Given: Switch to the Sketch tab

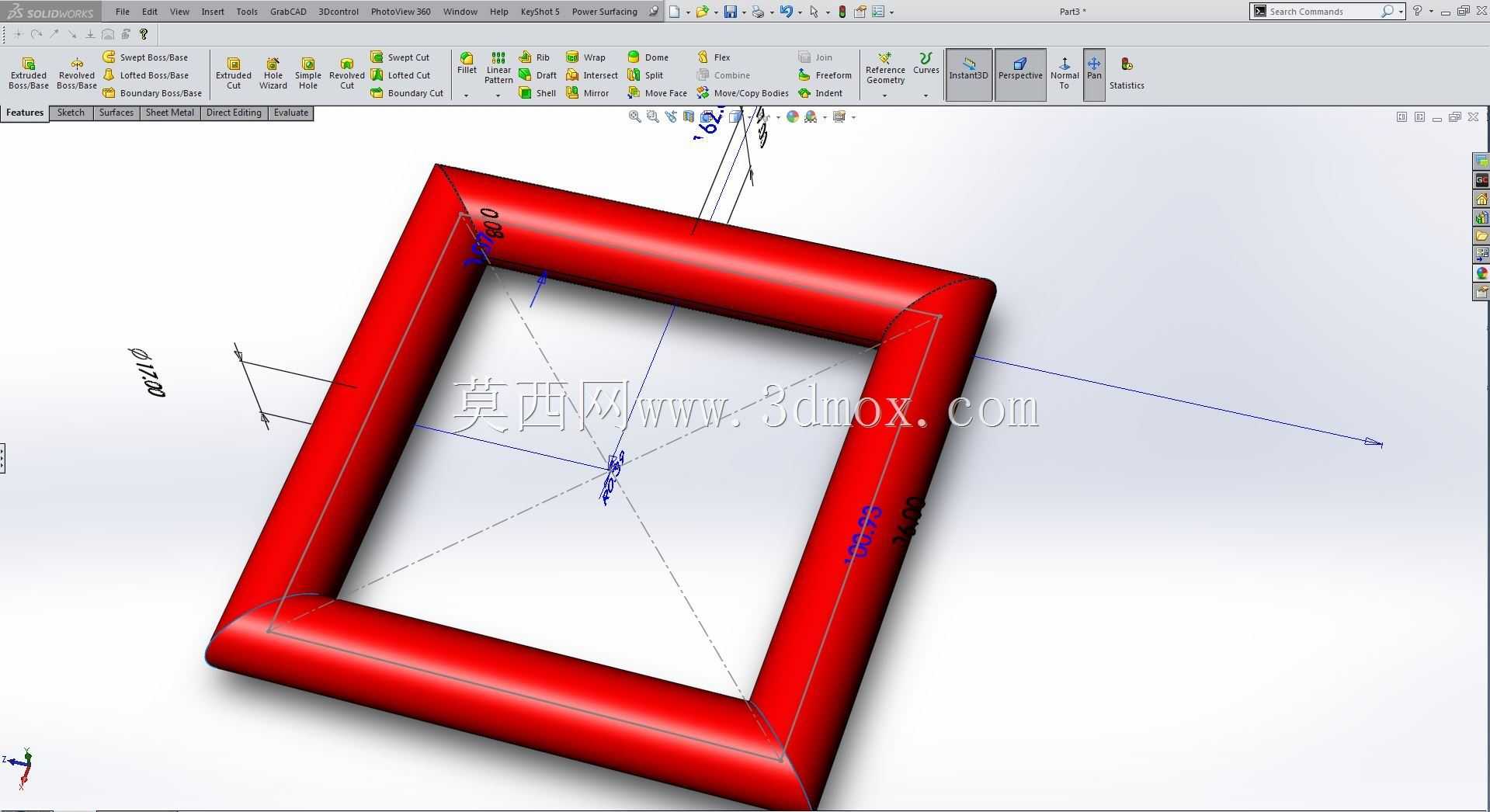Looking at the screenshot, I should [71, 113].
